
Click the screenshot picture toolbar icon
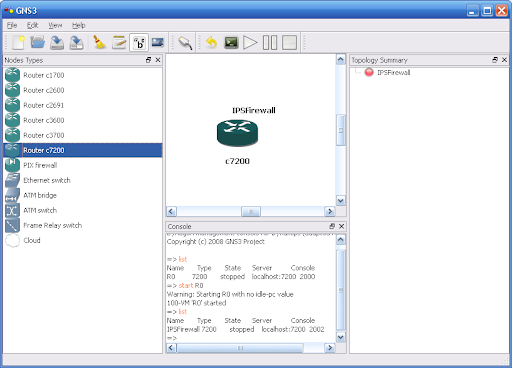point(158,43)
